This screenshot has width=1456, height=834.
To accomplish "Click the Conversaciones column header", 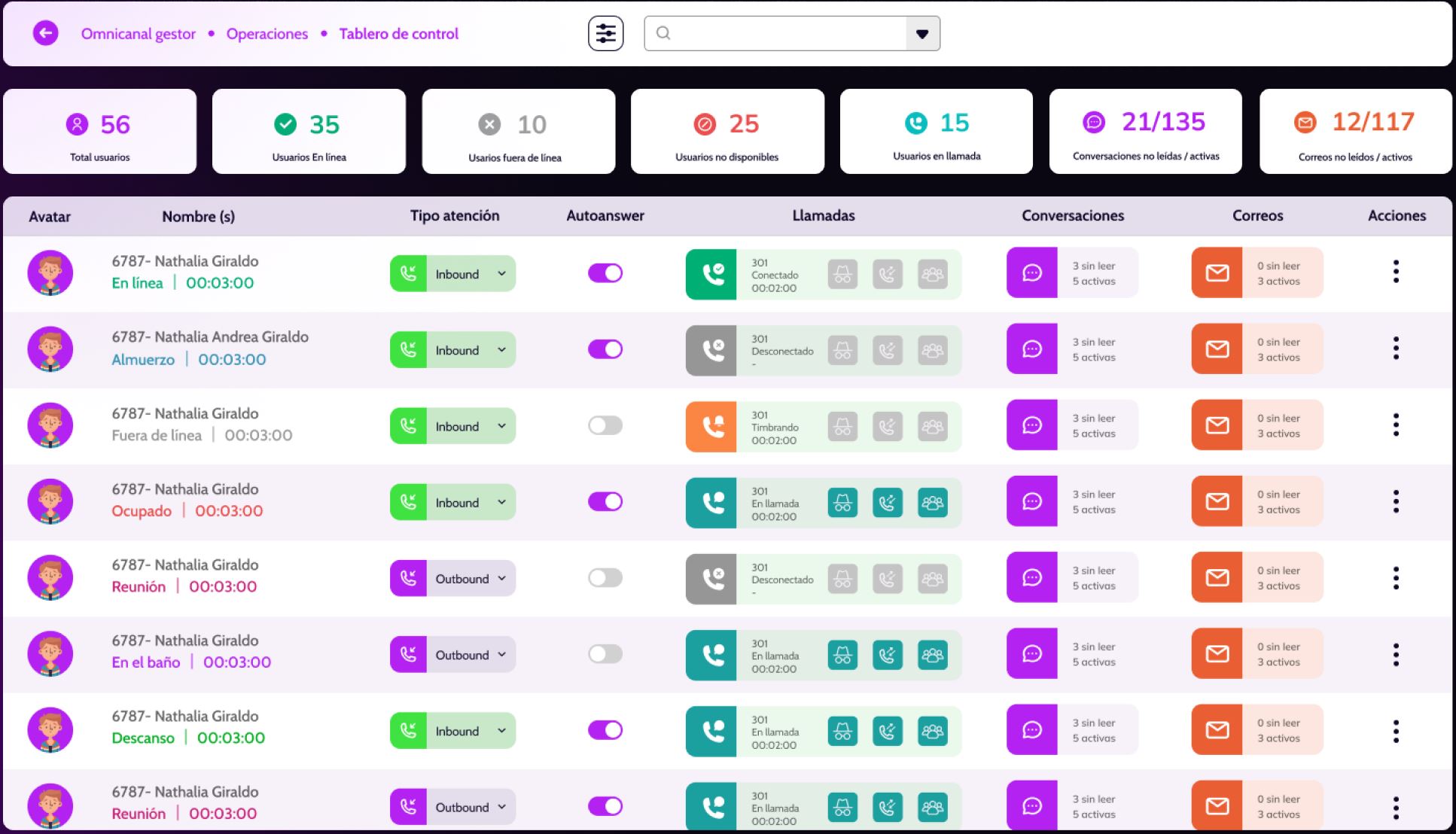I will (1073, 216).
